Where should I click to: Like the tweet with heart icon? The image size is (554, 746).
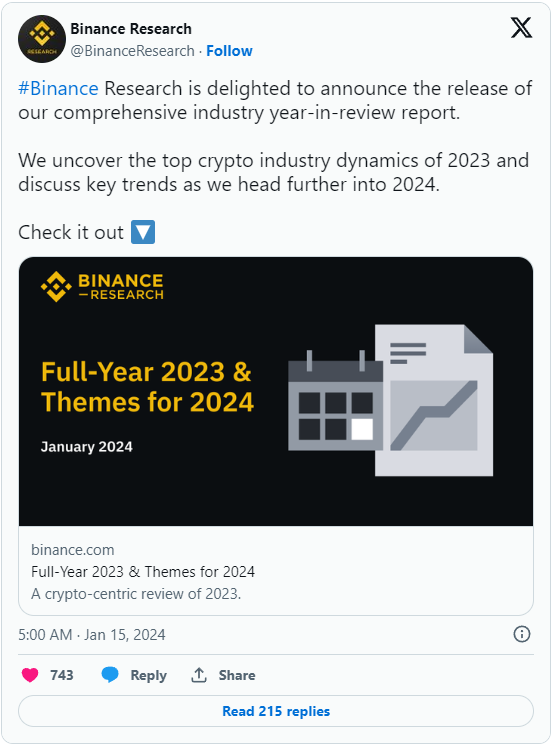click(x=30, y=675)
